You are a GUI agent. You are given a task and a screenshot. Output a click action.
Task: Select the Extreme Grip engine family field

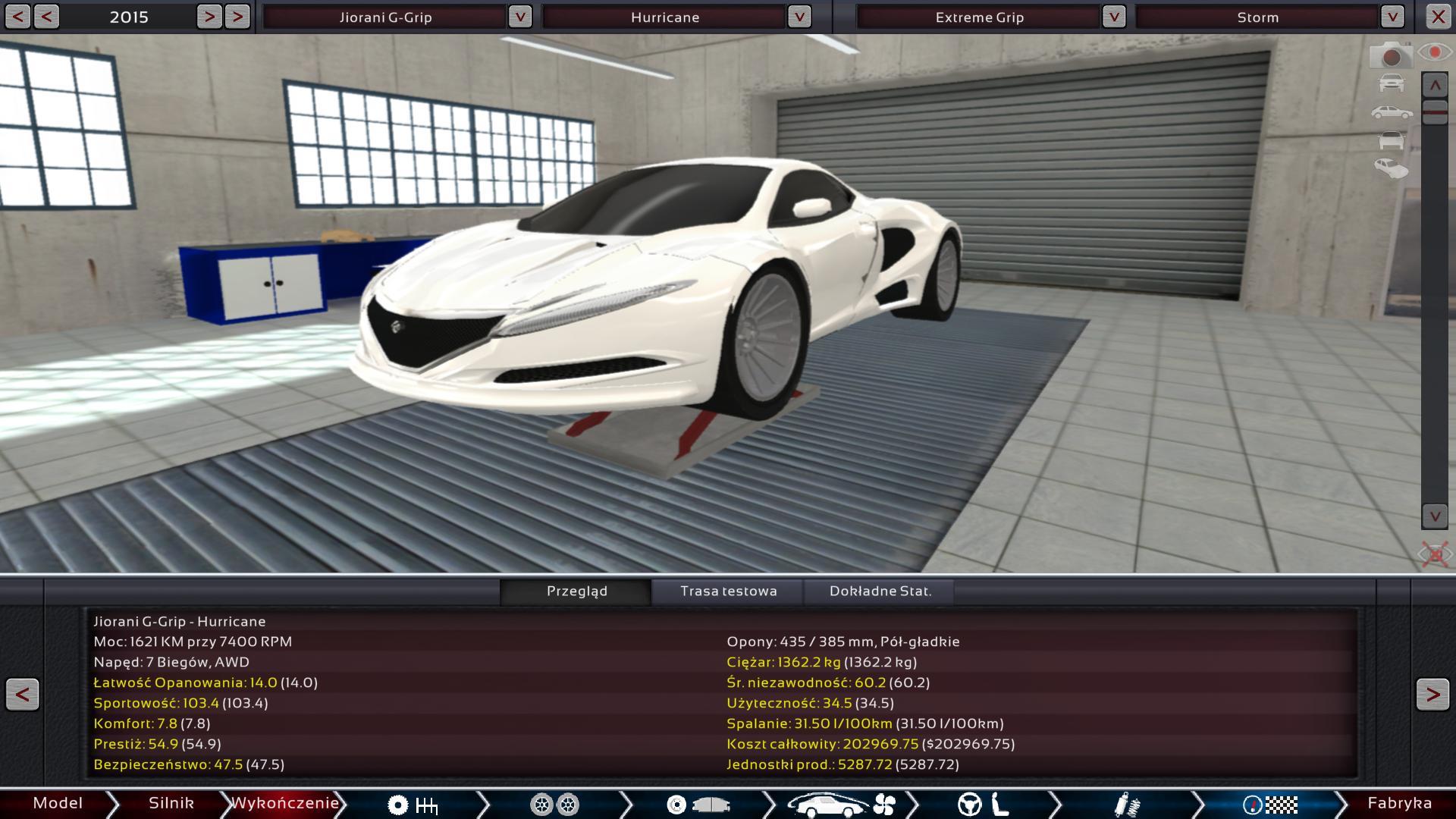click(x=979, y=17)
